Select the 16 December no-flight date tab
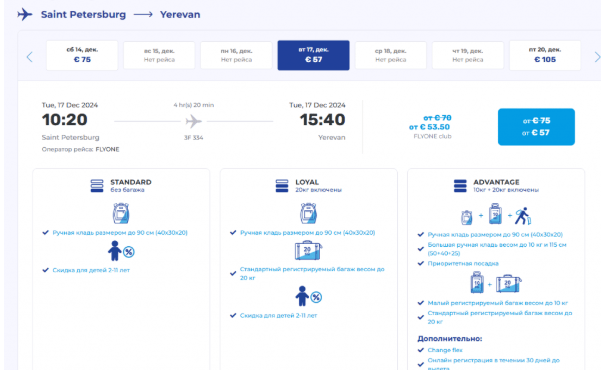The height and width of the screenshot is (377, 601). [236, 56]
